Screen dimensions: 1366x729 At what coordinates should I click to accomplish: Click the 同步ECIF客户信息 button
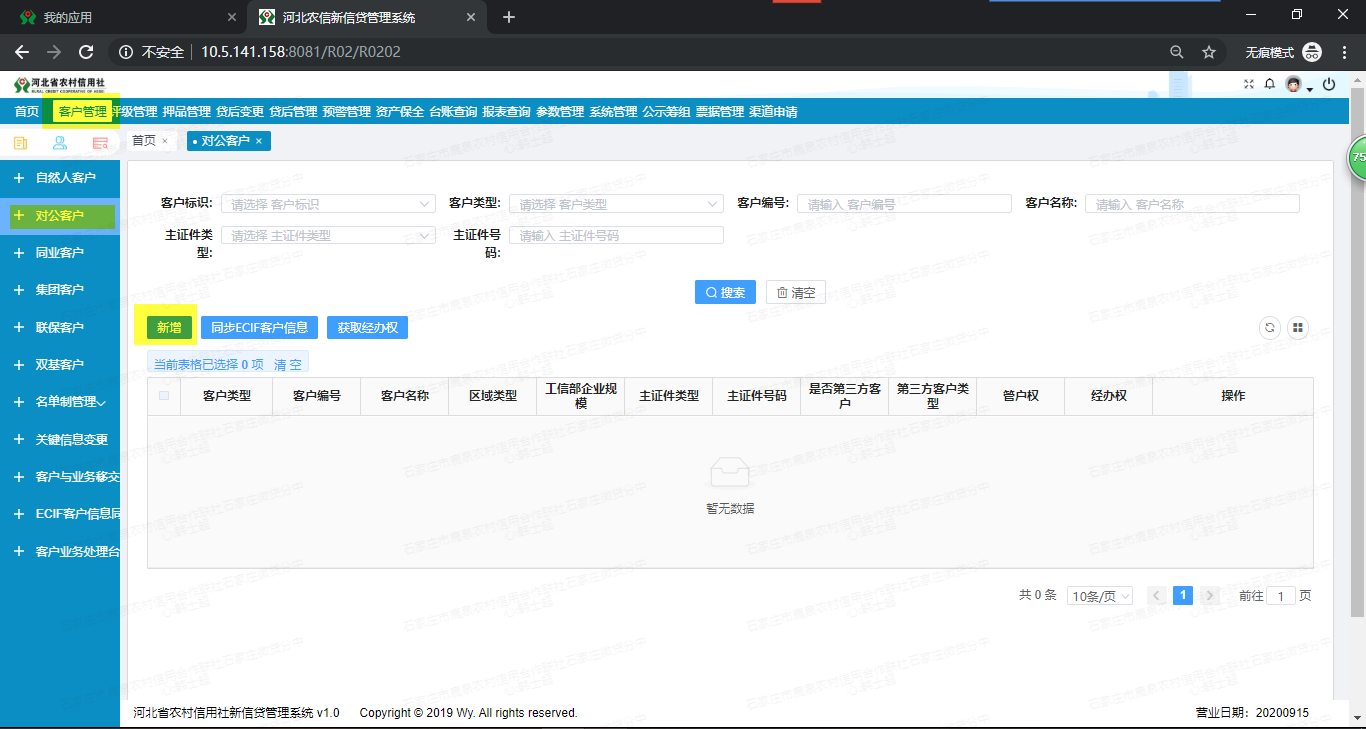tap(259, 327)
